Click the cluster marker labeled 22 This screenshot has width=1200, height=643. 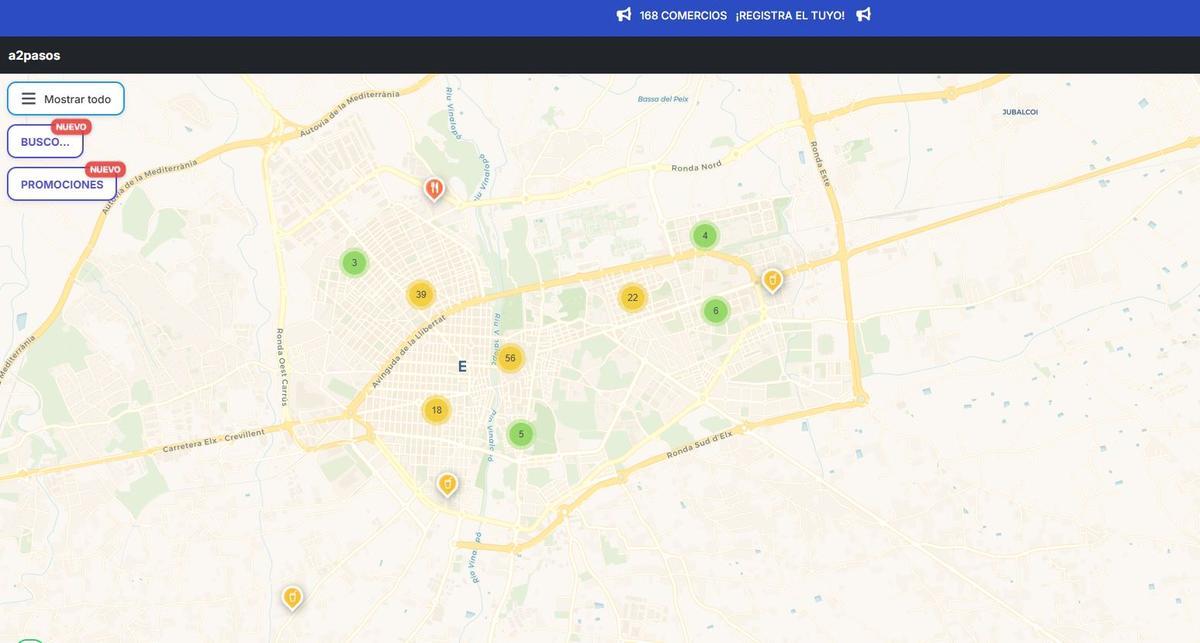[632, 296]
